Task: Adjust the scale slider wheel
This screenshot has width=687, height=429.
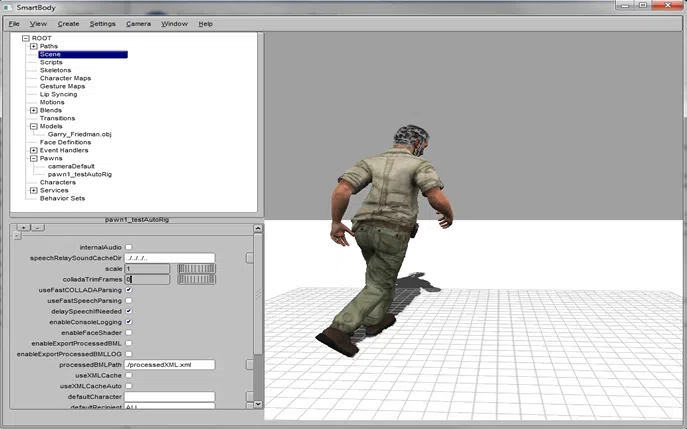Action: tap(197, 268)
